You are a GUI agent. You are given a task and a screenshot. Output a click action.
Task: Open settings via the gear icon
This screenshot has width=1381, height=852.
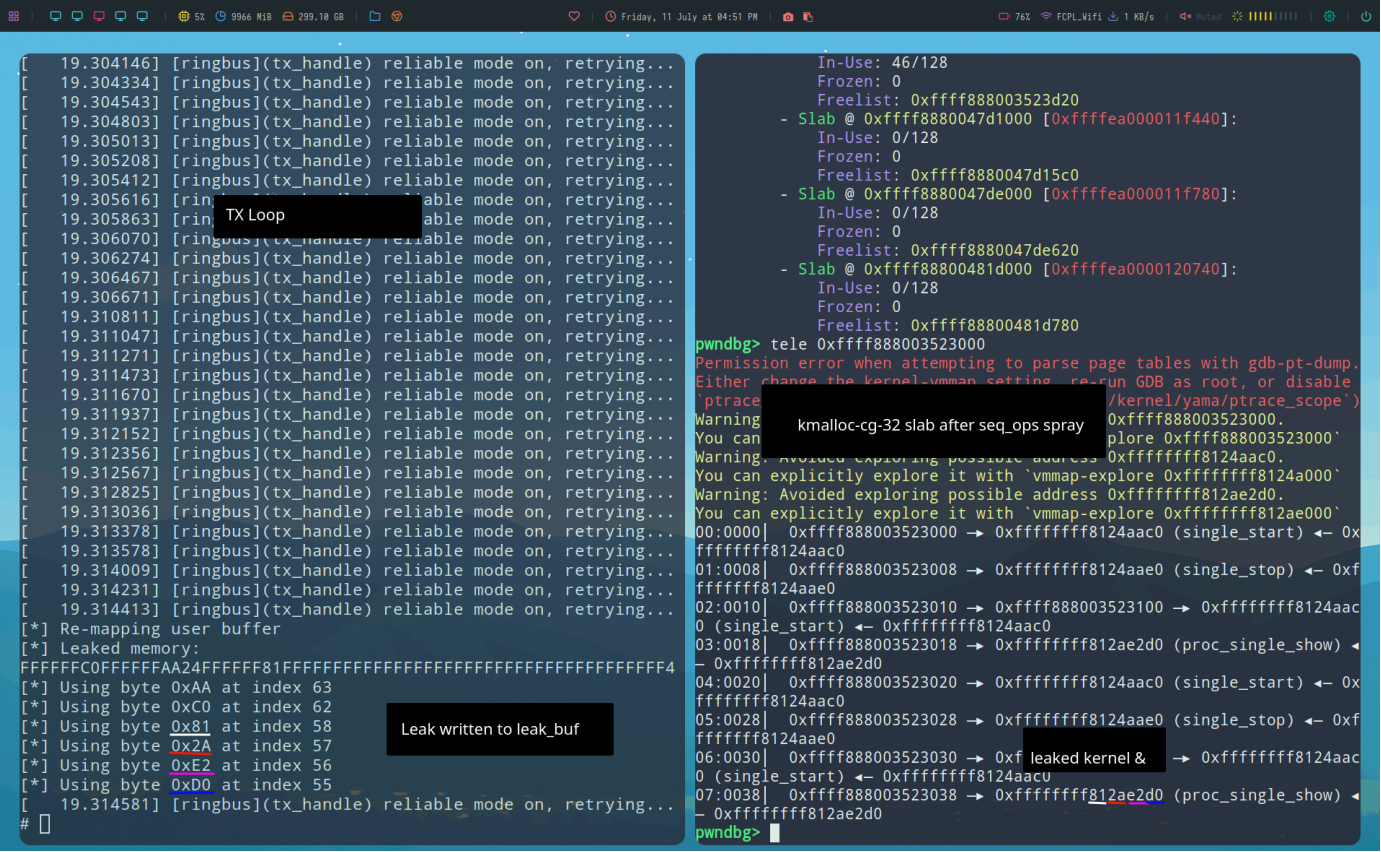[x=1329, y=17]
